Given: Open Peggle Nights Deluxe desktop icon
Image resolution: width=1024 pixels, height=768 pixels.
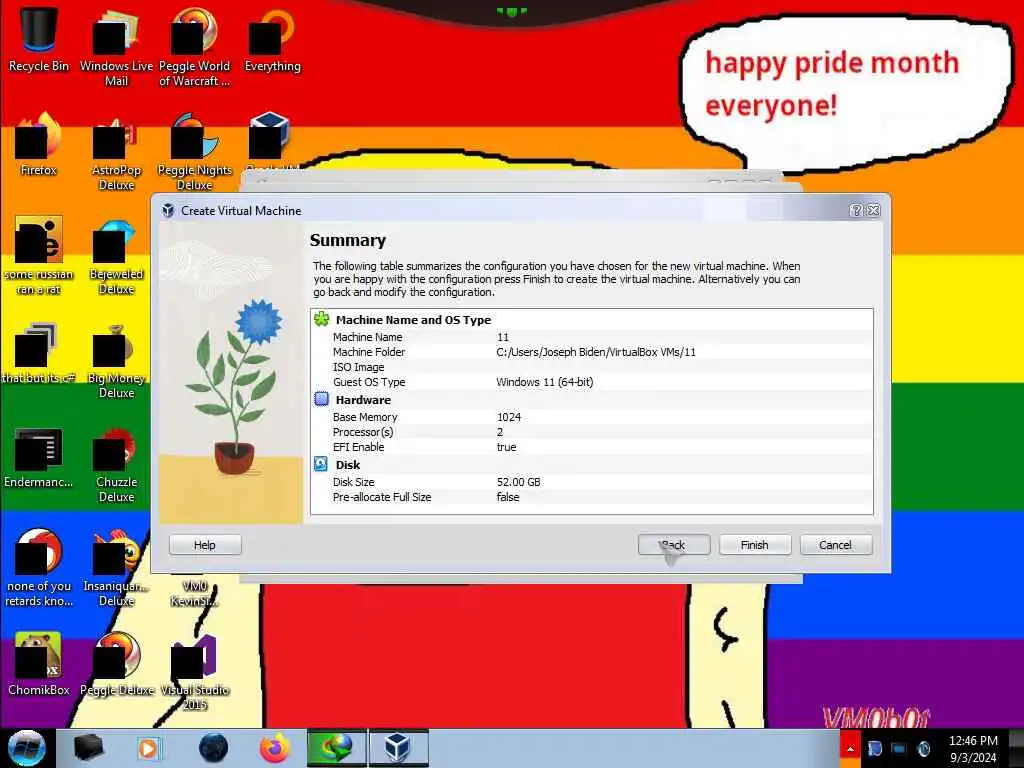Looking at the screenshot, I should [194, 152].
